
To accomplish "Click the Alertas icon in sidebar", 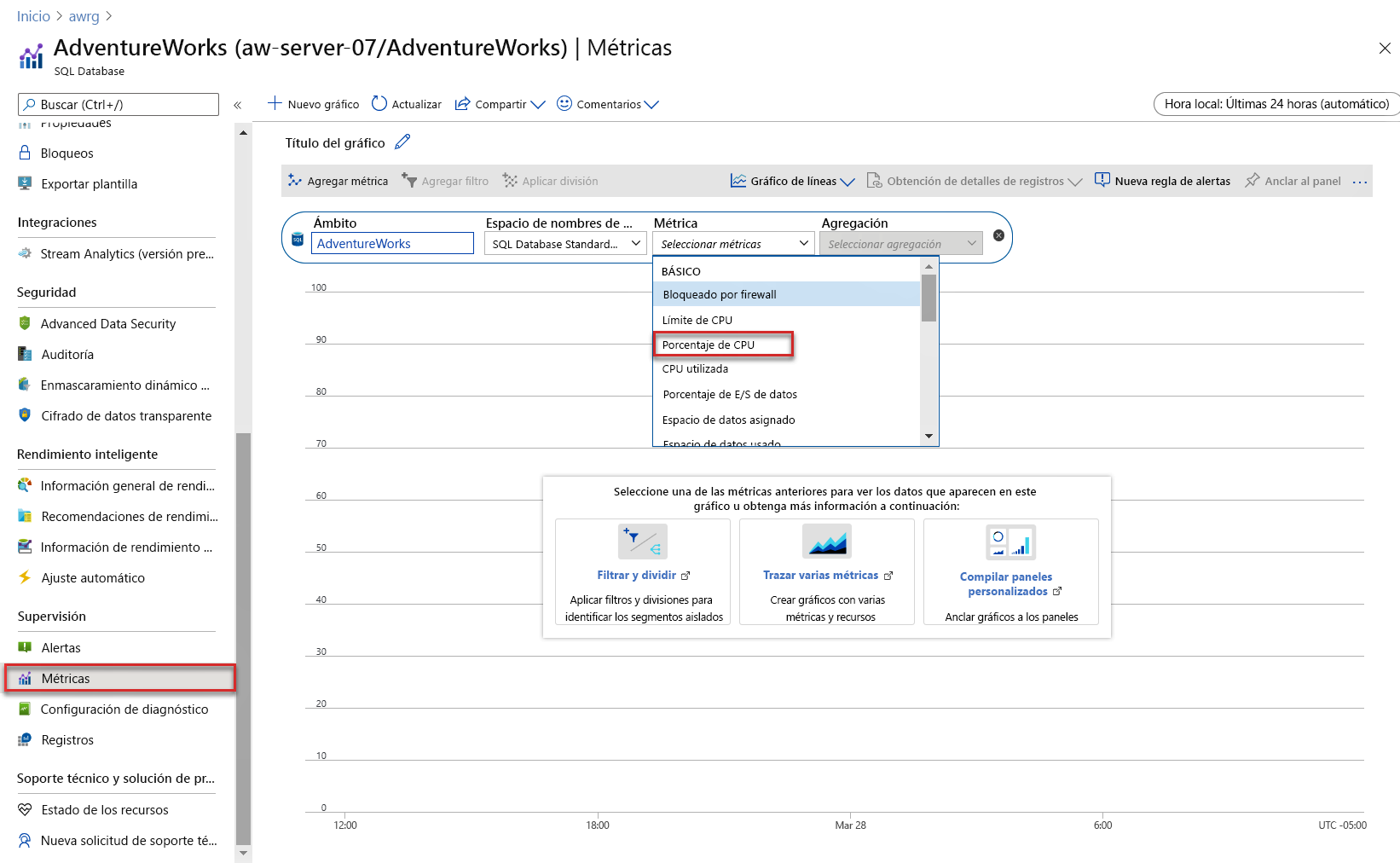I will [25, 647].
